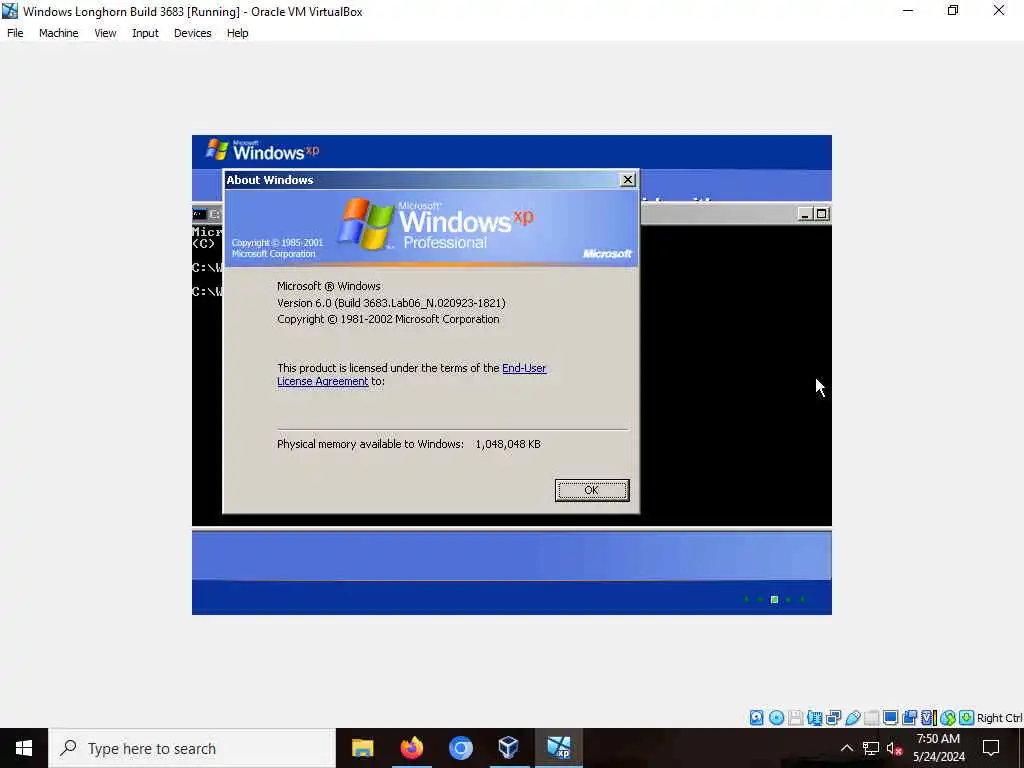The height and width of the screenshot is (768, 1024).
Task: Click the Version 6.0 build text
Action: click(x=391, y=303)
